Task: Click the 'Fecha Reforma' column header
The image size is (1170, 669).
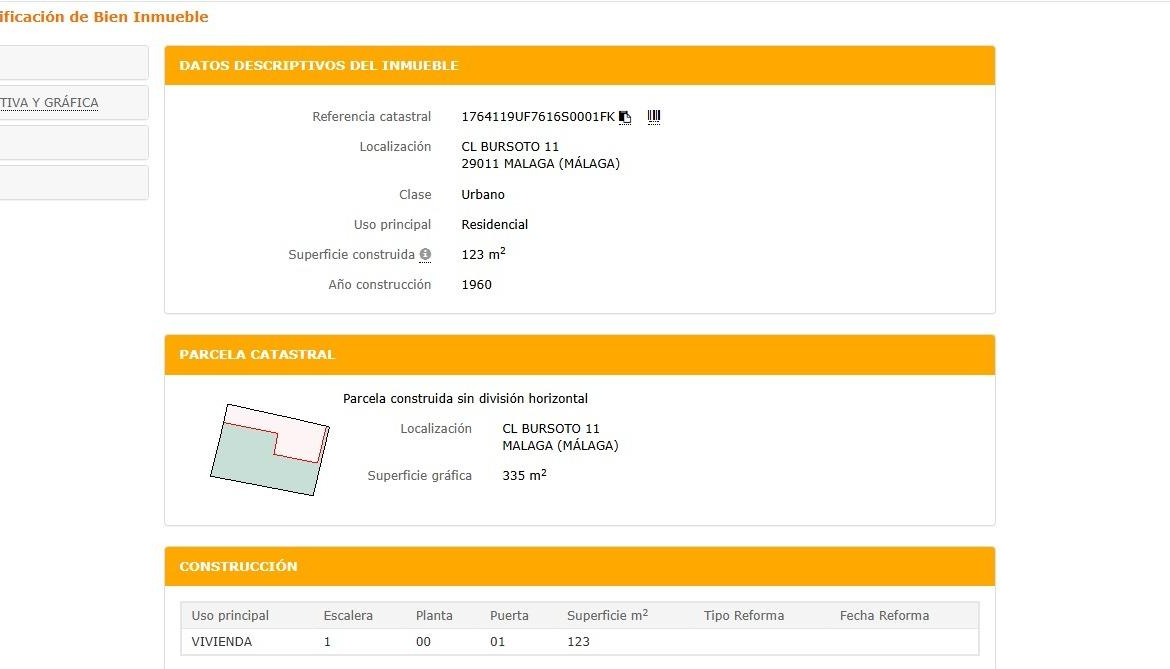Action: coord(884,616)
